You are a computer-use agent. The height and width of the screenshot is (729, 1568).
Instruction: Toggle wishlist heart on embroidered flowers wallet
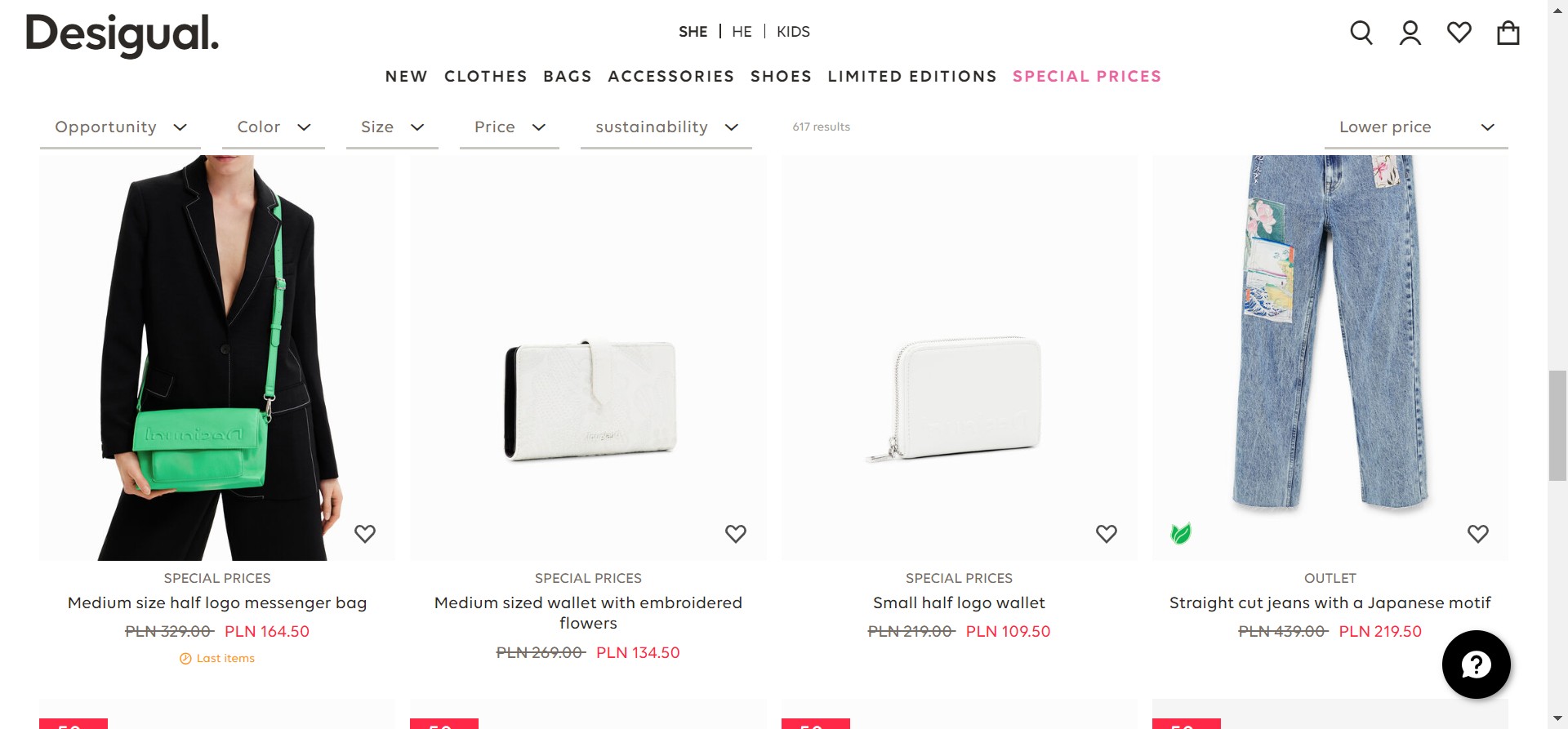coord(736,534)
